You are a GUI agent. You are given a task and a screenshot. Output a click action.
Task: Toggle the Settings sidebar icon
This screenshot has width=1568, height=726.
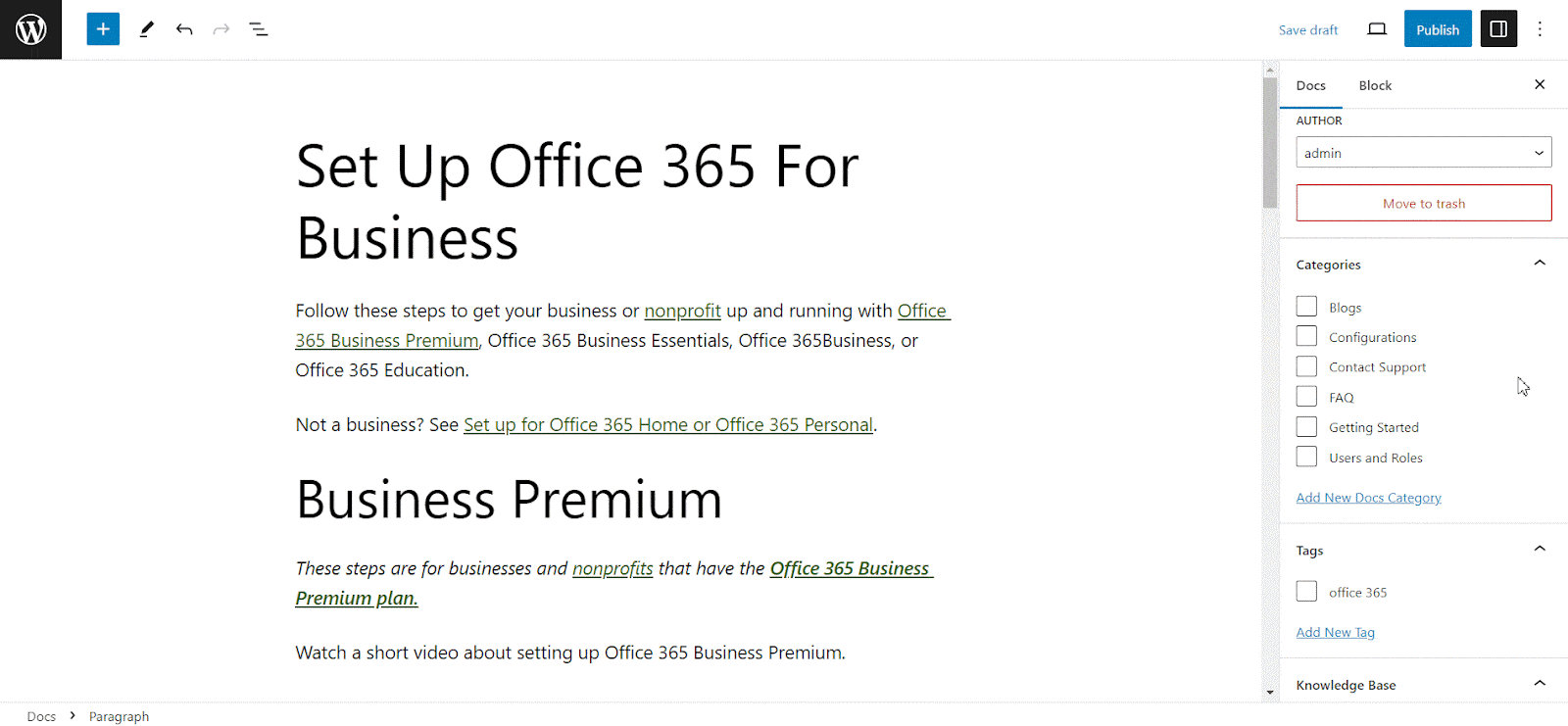click(1498, 29)
